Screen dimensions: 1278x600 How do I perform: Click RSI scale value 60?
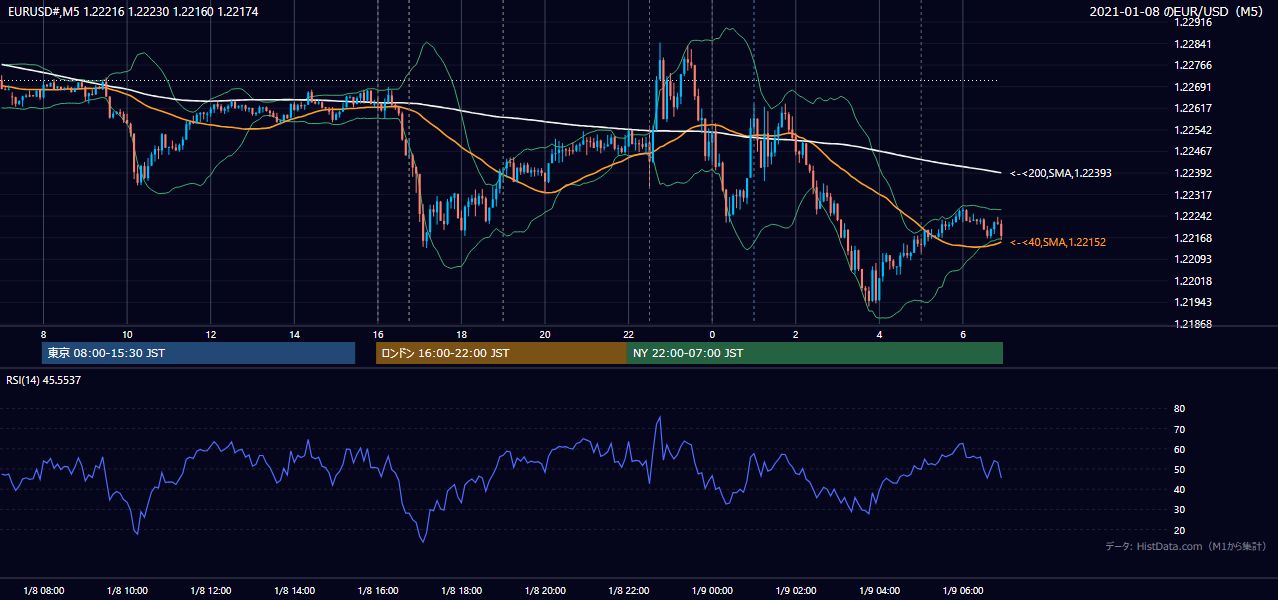[1180, 449]
